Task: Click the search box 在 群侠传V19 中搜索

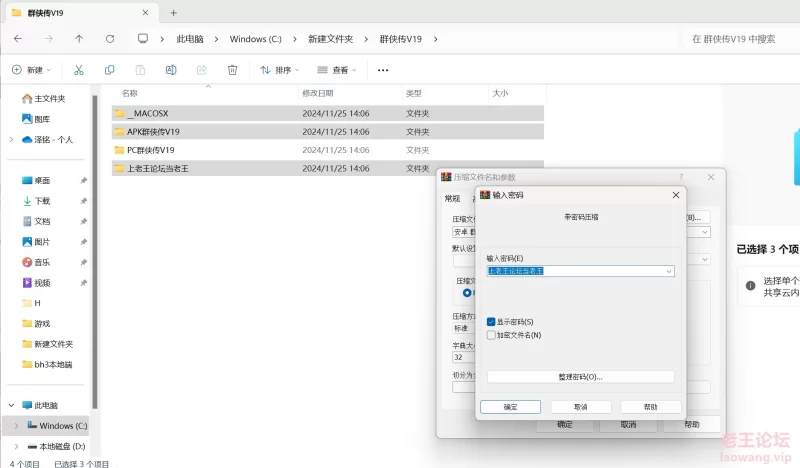Action: coord(739,39)
